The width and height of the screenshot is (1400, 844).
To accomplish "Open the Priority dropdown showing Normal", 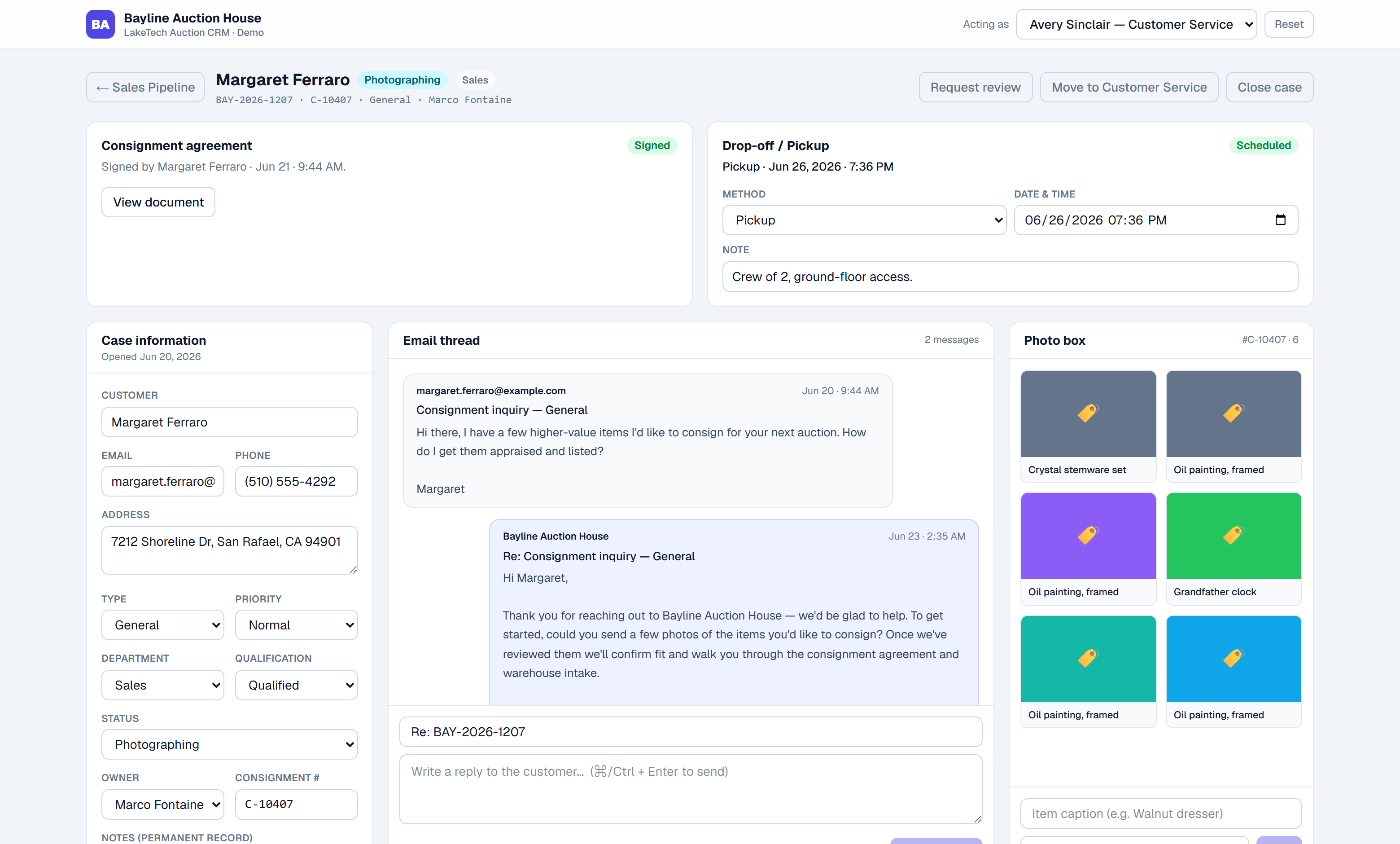I will click(297, 624).
